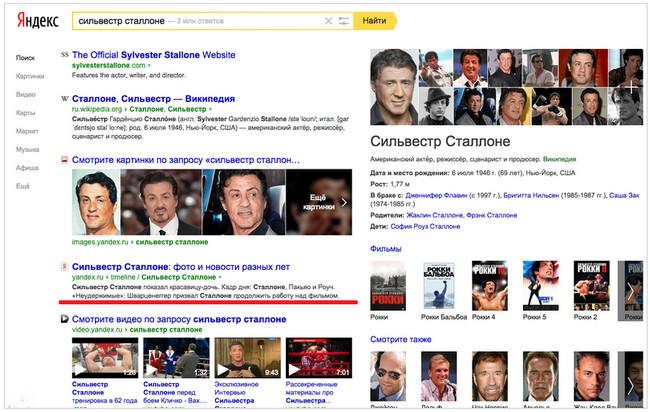Open Смотрите видео по запросу link

point(179,320)
